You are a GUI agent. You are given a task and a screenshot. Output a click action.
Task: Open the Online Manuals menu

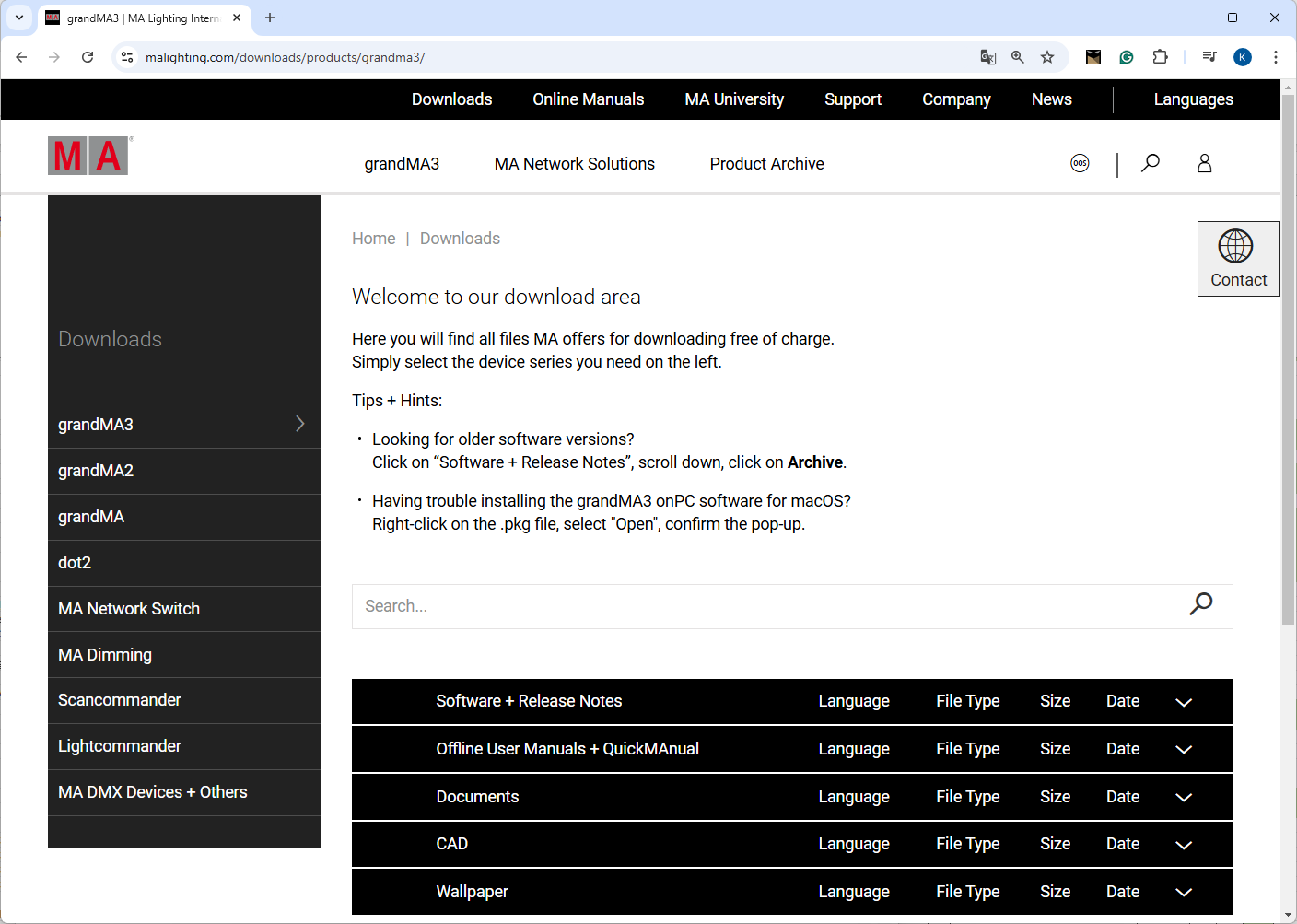click(588, 99)
